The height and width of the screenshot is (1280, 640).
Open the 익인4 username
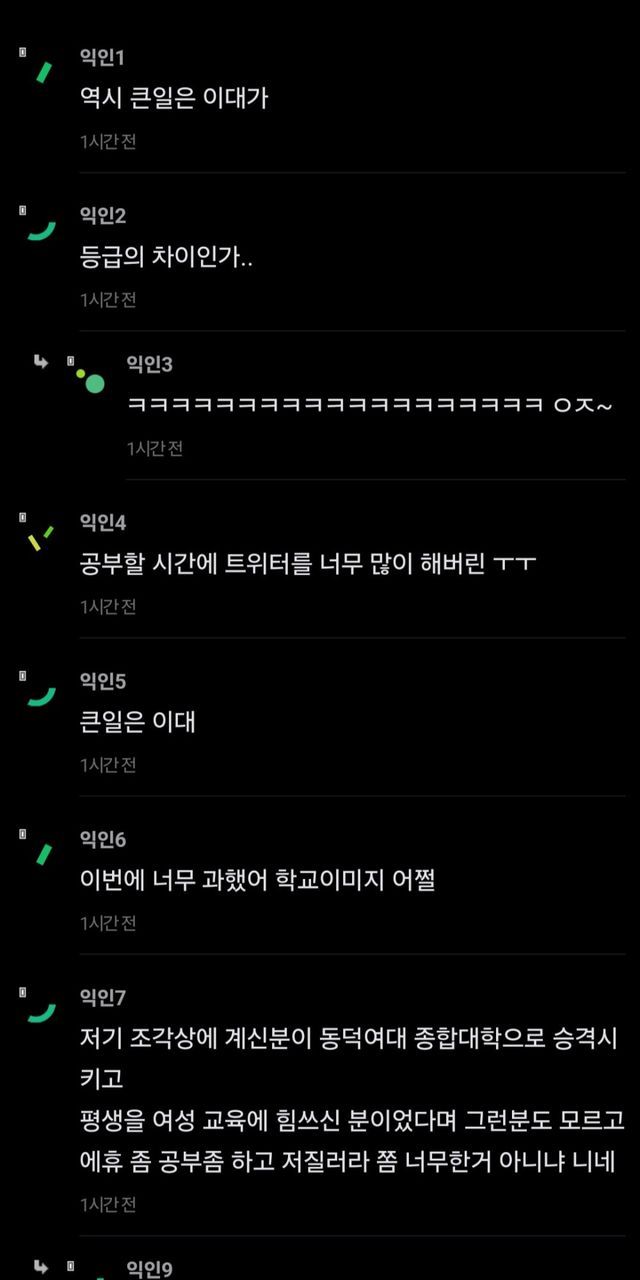(103, 522)
